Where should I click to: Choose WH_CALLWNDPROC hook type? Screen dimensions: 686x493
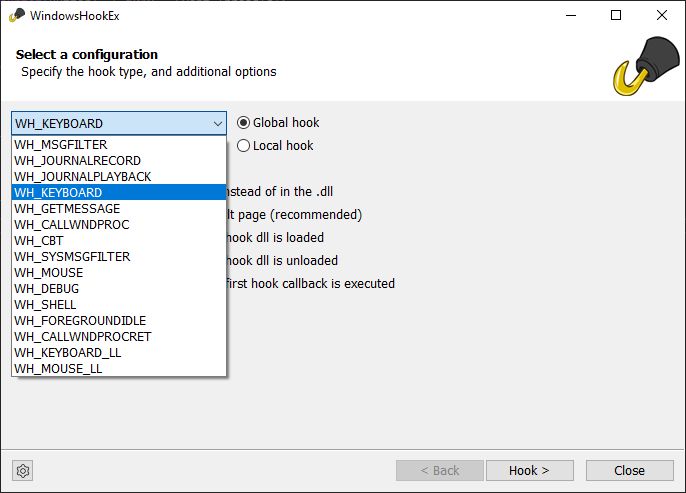(x=119, y=225)
